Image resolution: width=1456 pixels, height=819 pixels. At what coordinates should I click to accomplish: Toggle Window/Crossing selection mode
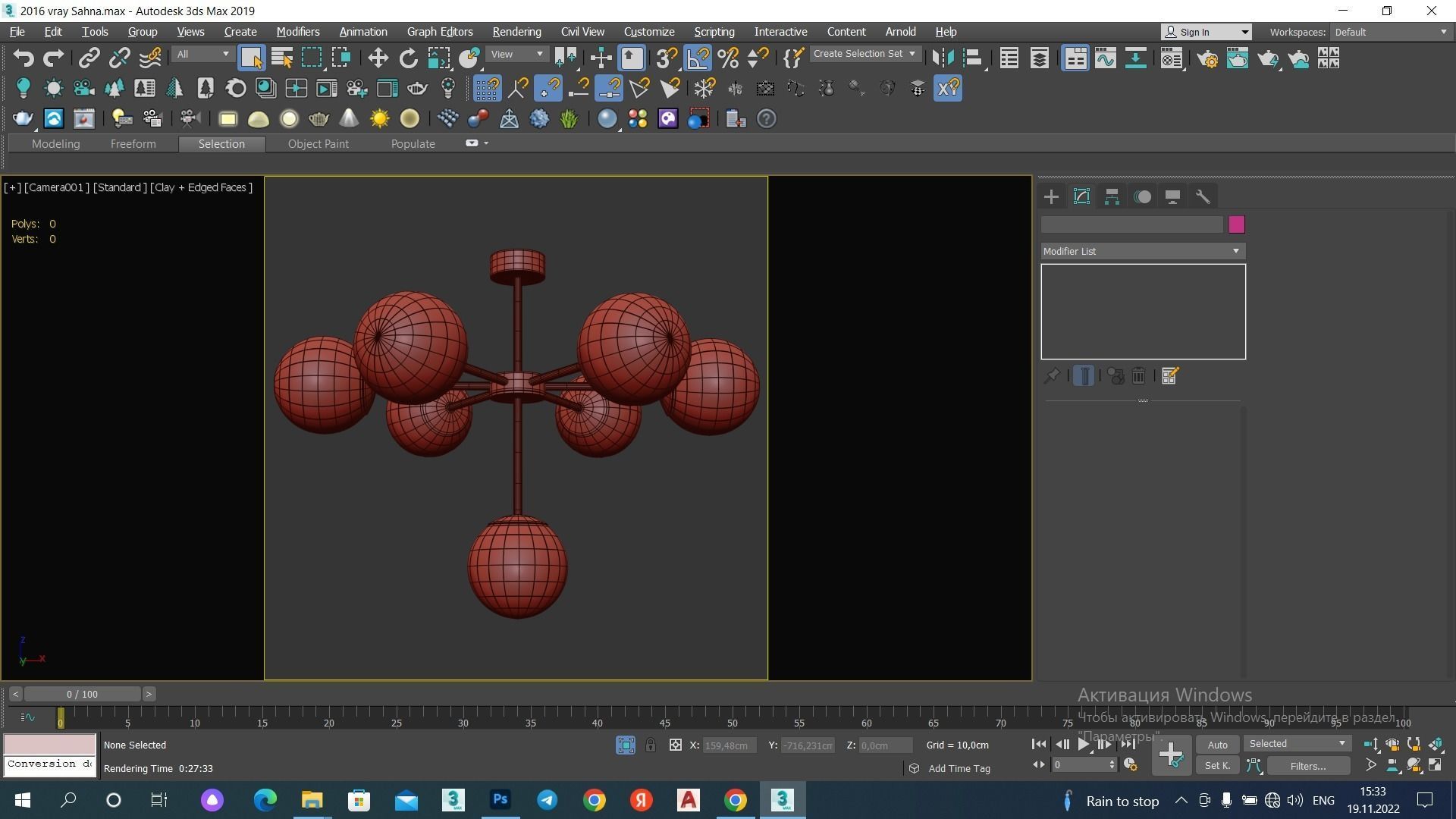[342, 58]
